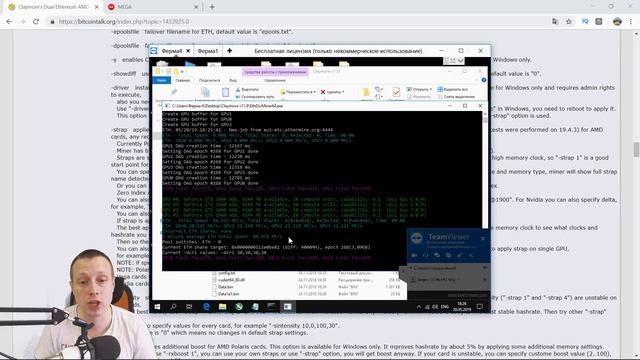Click the Properties checkmark icon

click(x=396, y=92)
